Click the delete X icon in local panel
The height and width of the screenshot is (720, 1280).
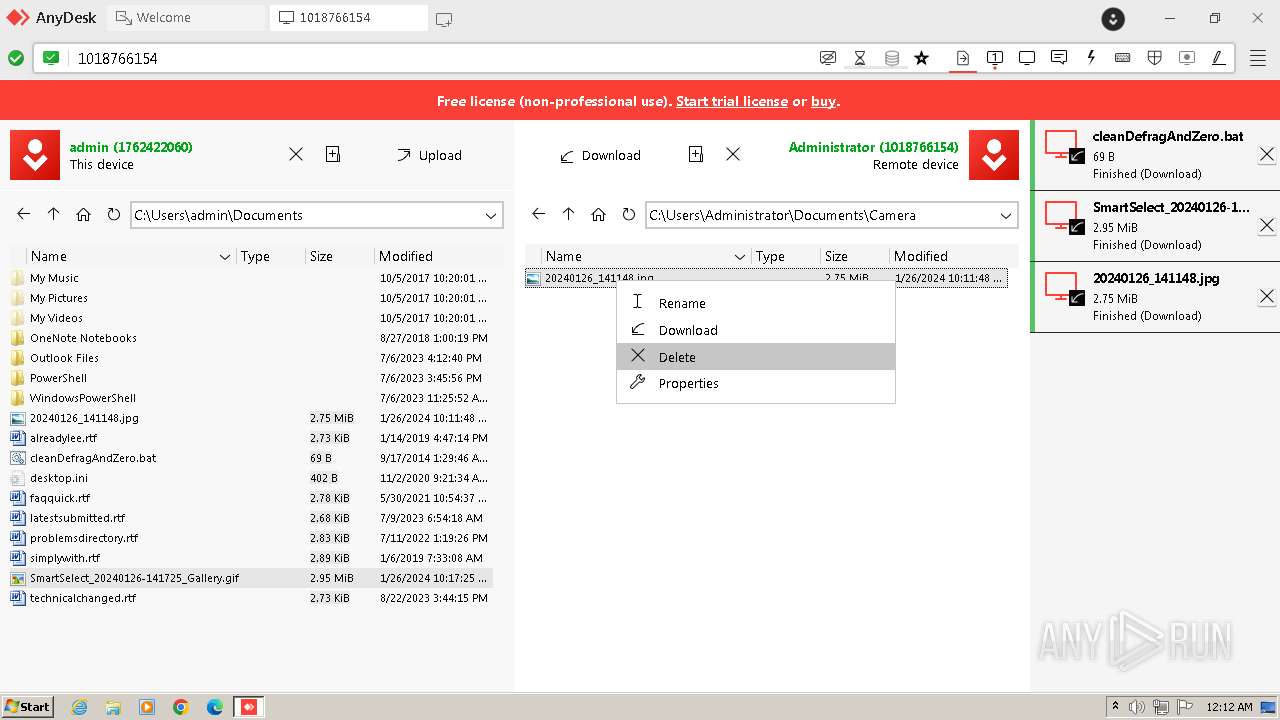click(296, 154)
